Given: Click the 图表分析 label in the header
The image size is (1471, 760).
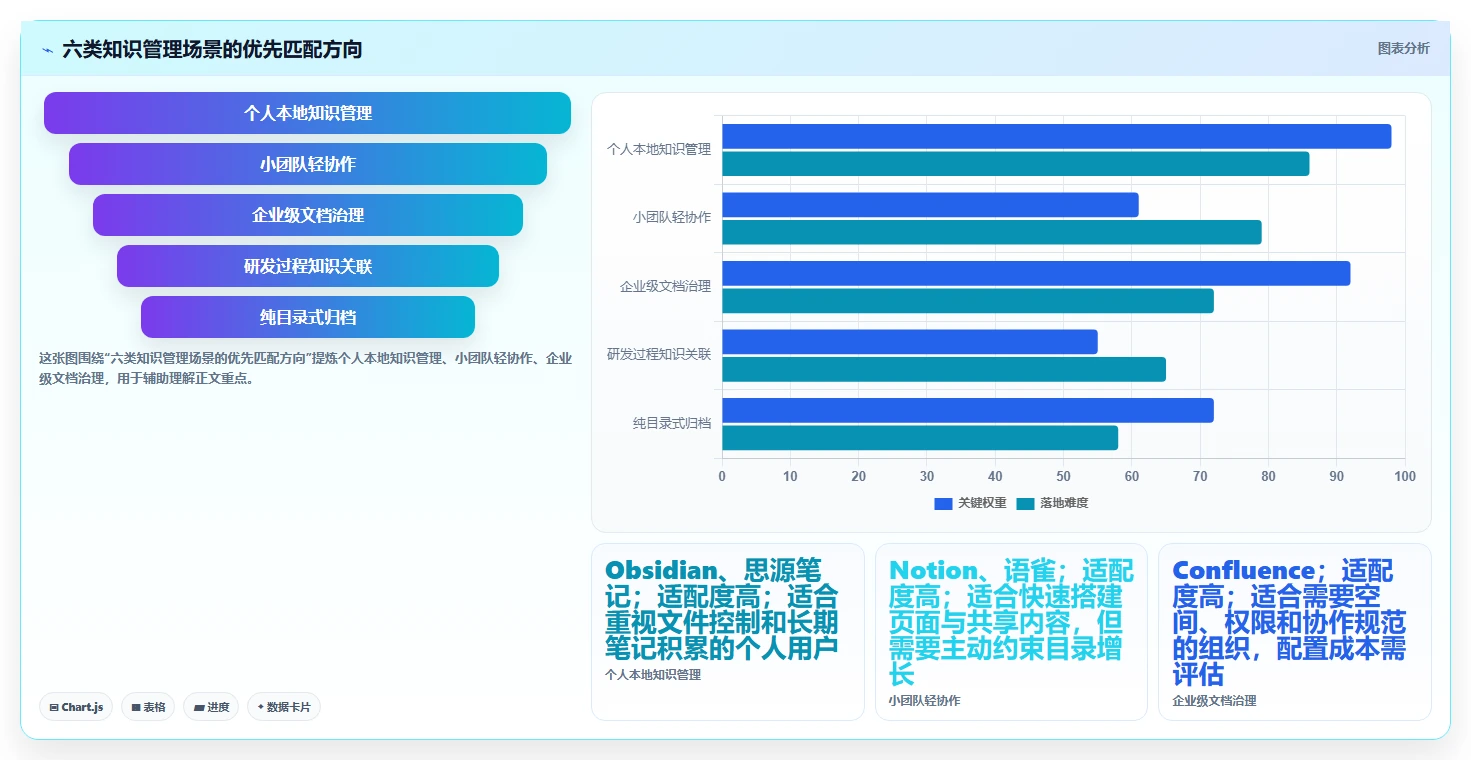Looking at the screenshot, I should coord(1403,48).
